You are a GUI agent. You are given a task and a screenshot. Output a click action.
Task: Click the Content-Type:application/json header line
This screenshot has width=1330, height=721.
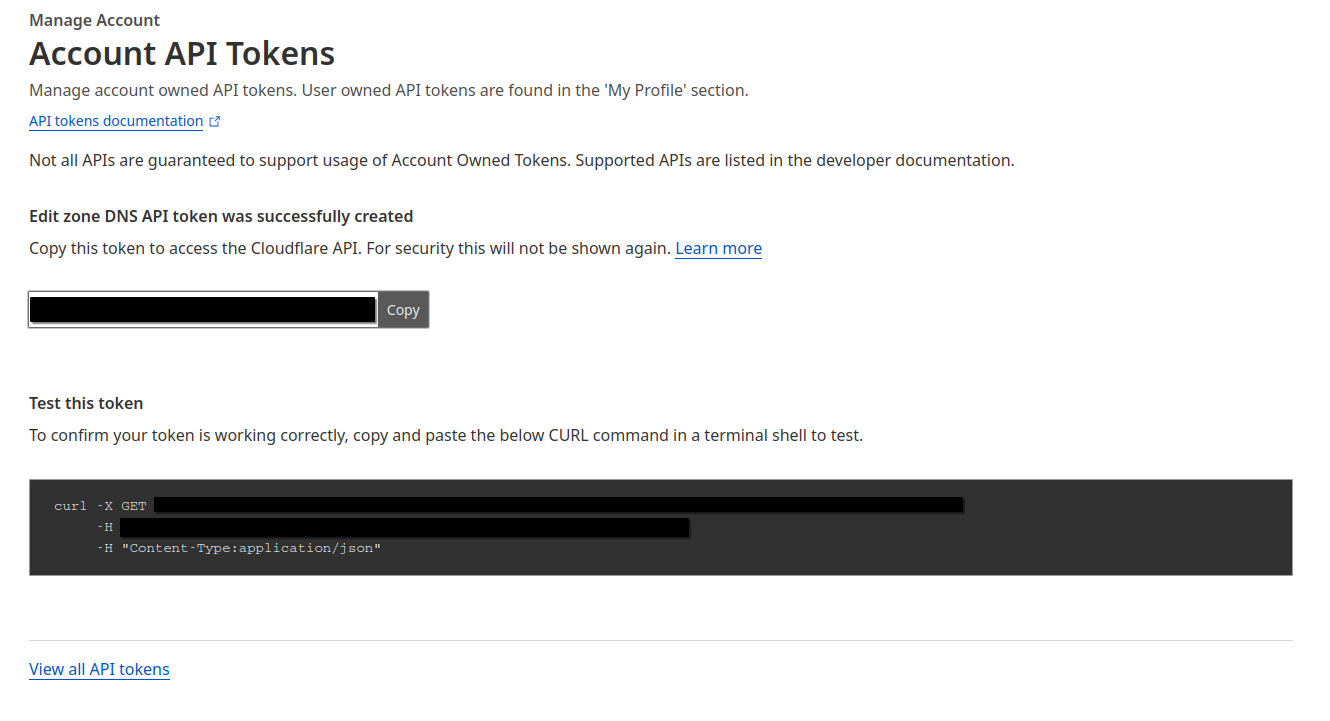pos(251,548)
